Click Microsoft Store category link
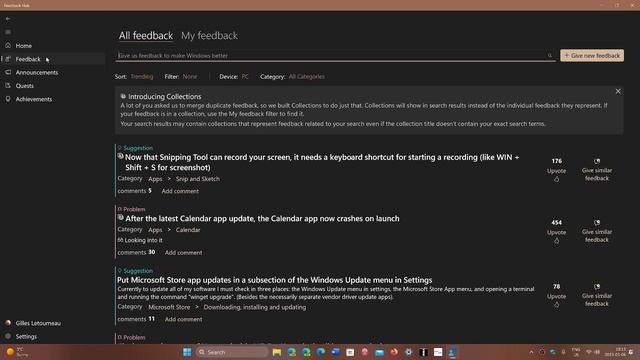 (169, 307)
